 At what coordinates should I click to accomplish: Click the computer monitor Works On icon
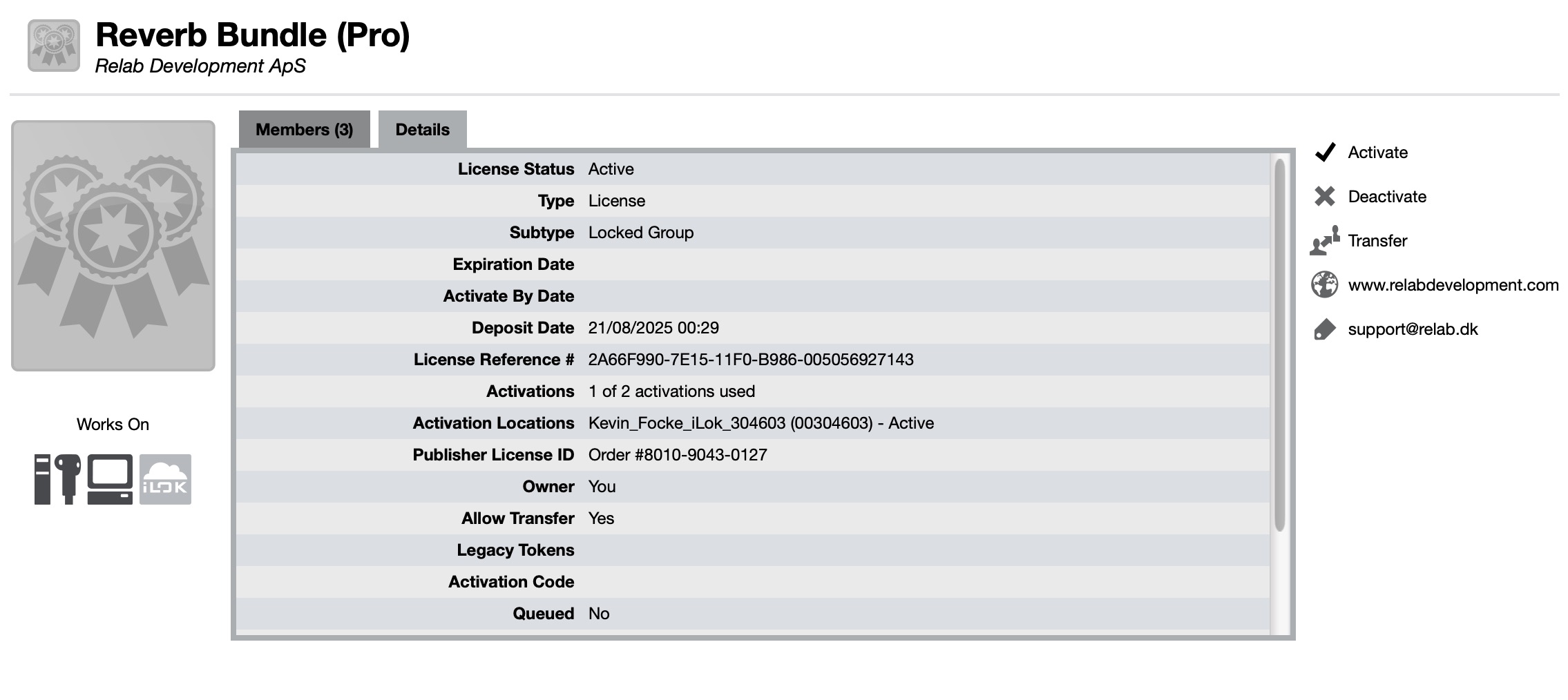pyautogui.click(x=110, y=479)
